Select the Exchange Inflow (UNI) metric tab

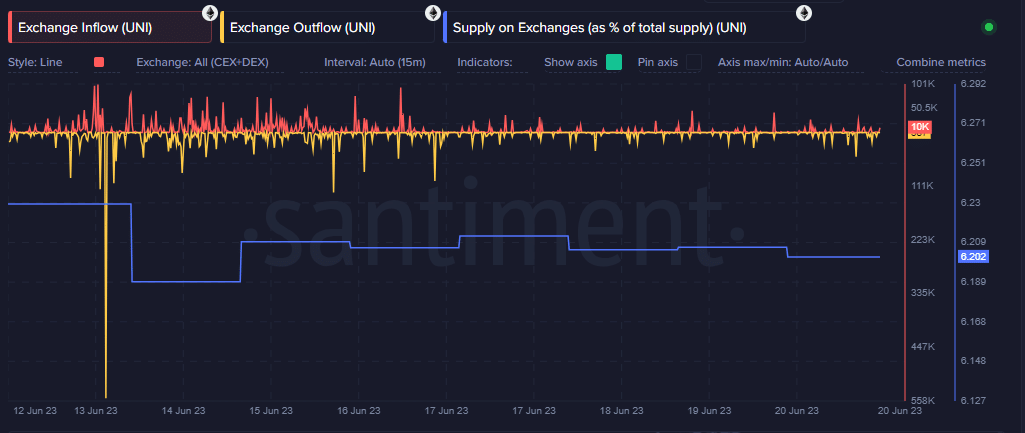pos(110,28)
